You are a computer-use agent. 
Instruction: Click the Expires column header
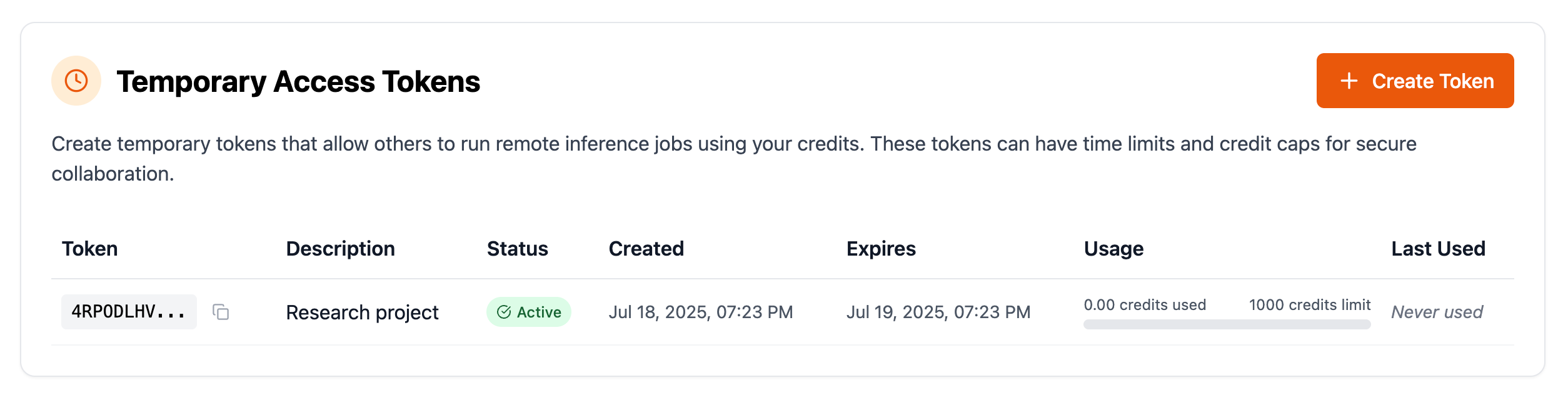881,249
